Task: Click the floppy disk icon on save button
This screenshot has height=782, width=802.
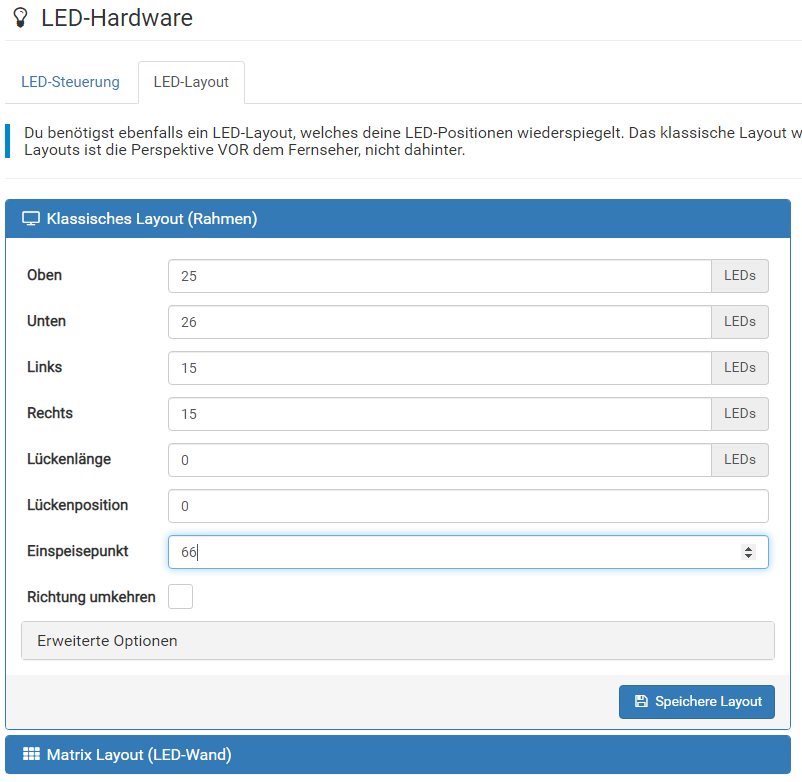Action: (x=641, y=702)
